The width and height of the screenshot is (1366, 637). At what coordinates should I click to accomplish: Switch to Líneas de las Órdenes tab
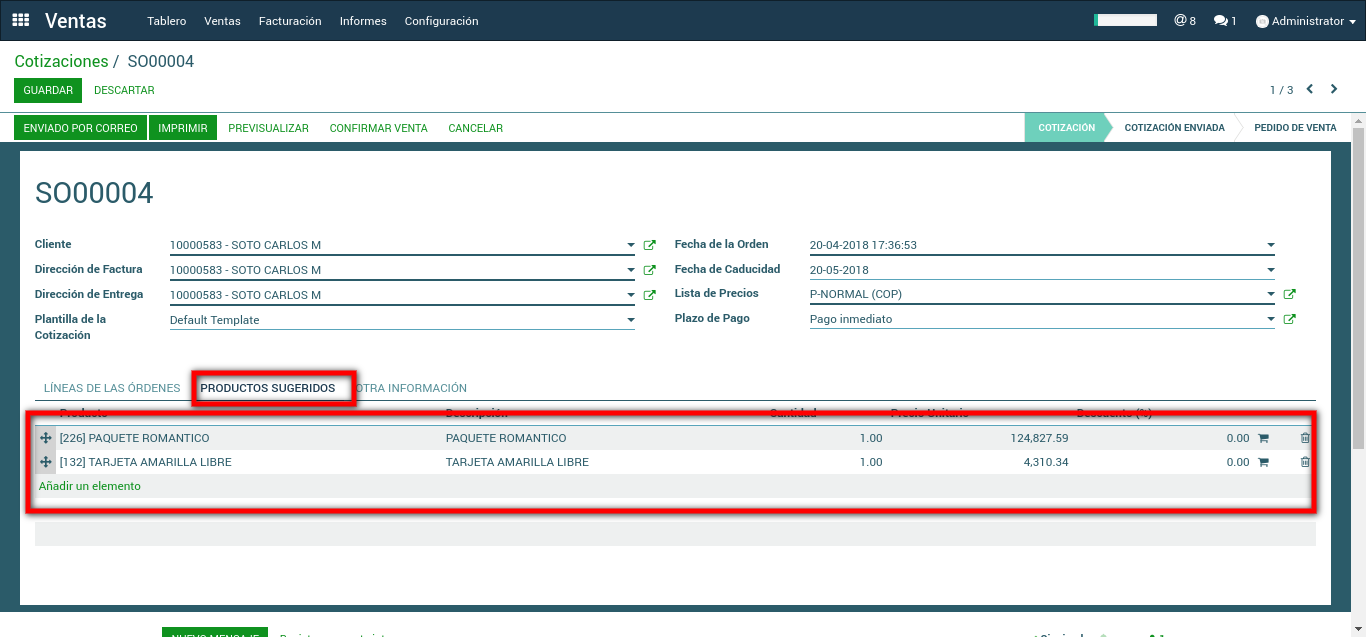(x=112, y=388)
